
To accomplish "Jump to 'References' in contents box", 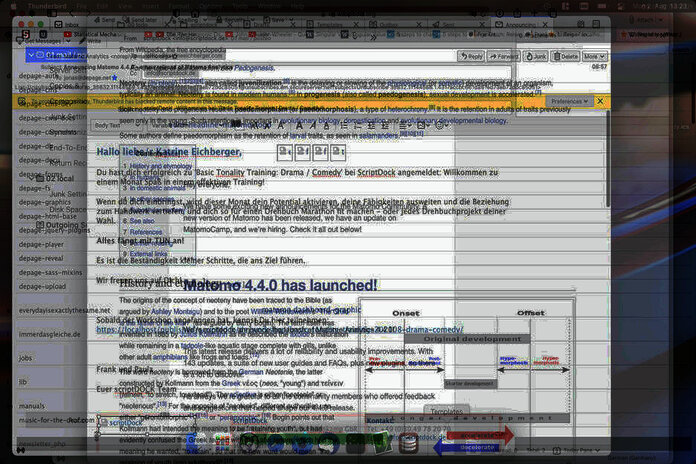I will tap(146, 232).
